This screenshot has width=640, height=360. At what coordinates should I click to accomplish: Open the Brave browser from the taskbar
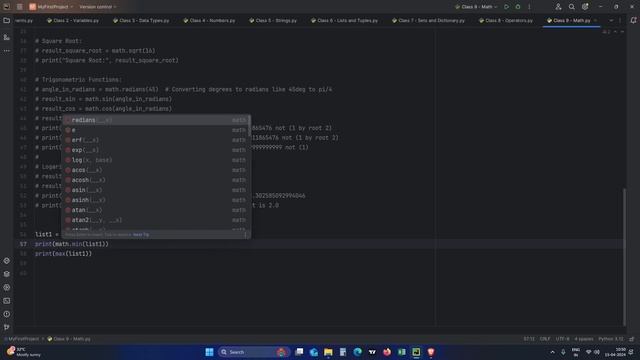[431, 352]
